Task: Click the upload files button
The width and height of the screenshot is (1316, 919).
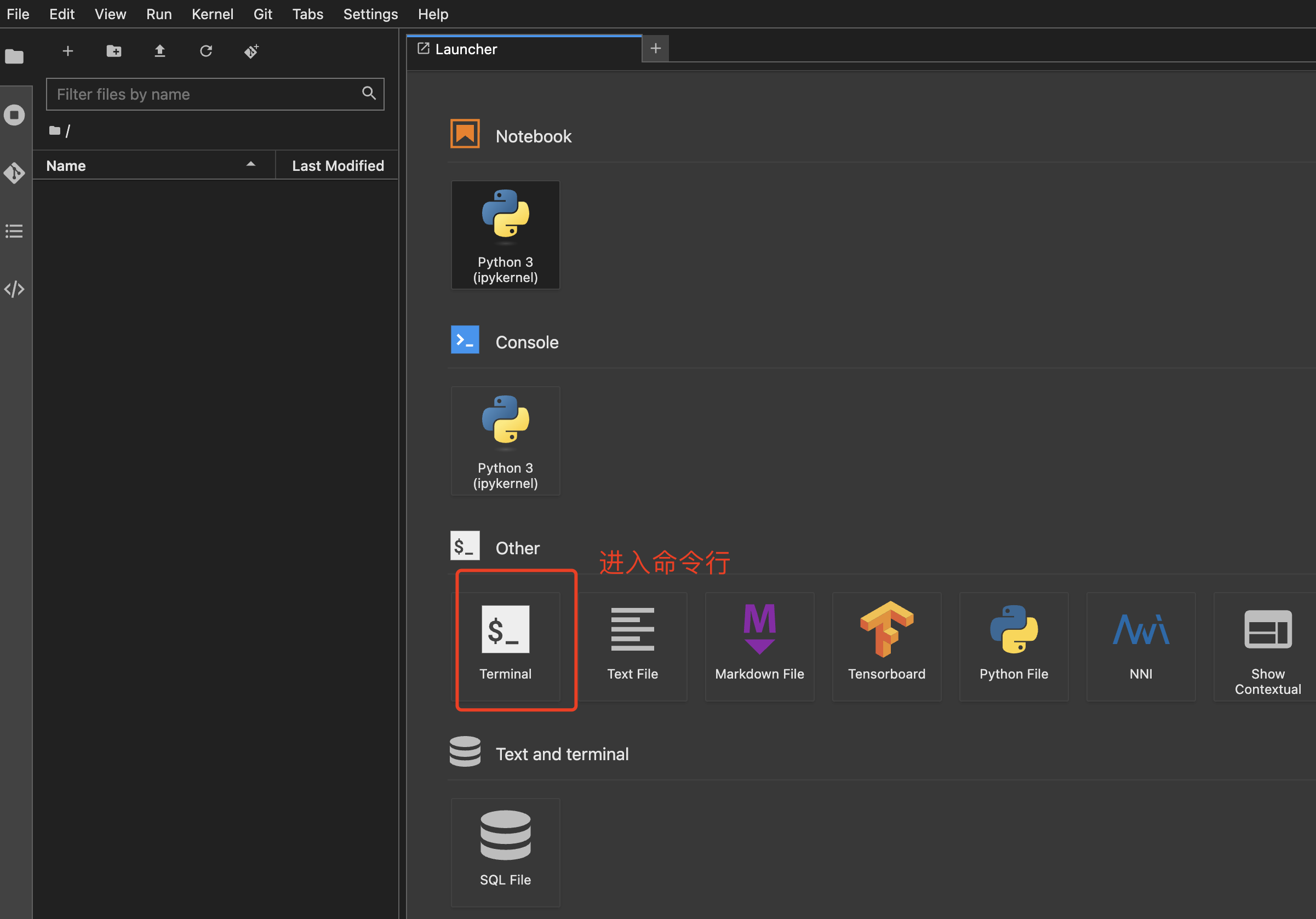Action: click(x=160, y=51)
